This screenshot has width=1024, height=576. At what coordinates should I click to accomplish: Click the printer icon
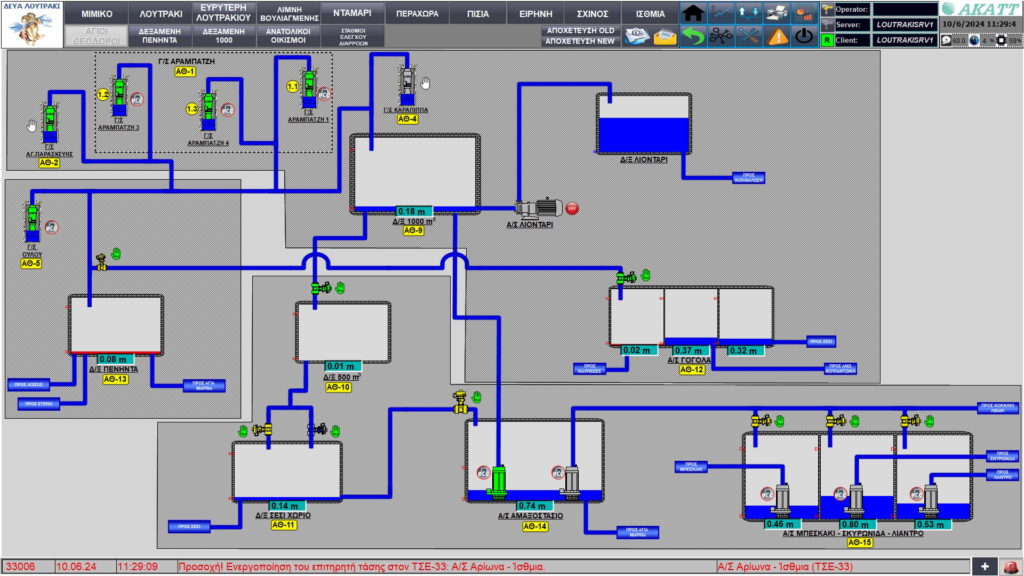click(776, 12)
